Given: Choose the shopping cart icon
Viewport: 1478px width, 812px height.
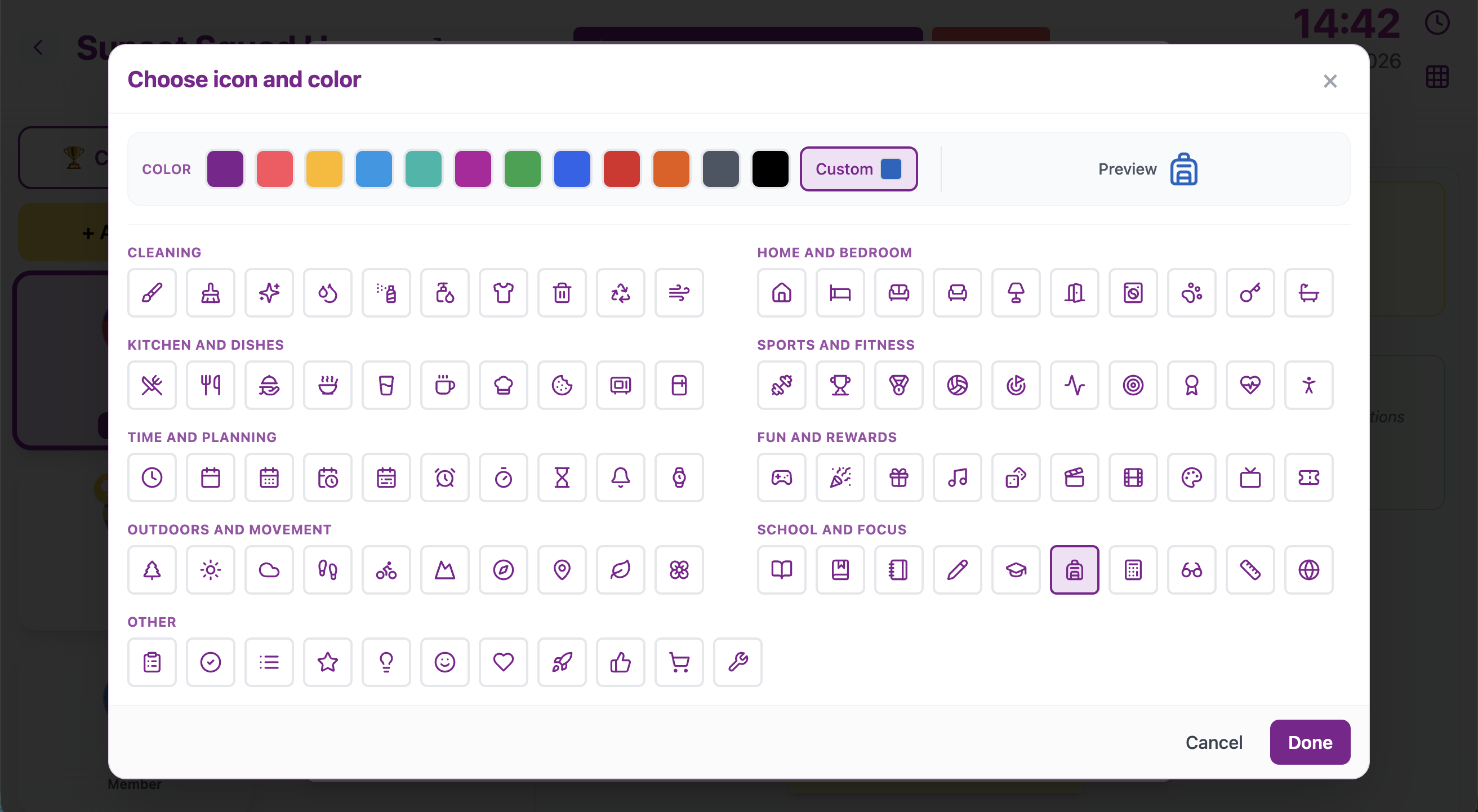Looking at the screenshot, I should click(679, 662).
